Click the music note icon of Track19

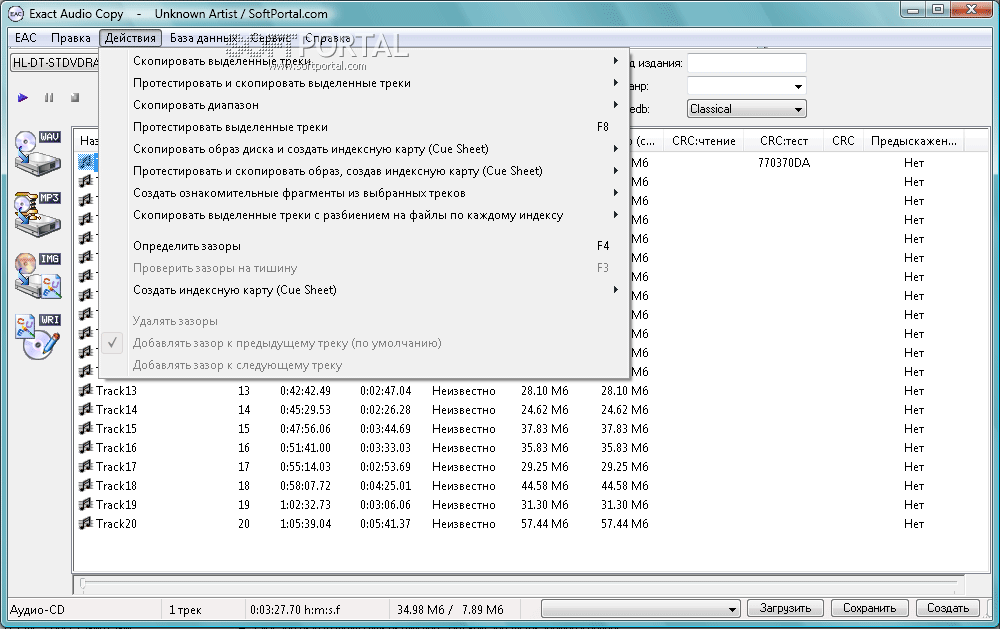tap(85, 505)
